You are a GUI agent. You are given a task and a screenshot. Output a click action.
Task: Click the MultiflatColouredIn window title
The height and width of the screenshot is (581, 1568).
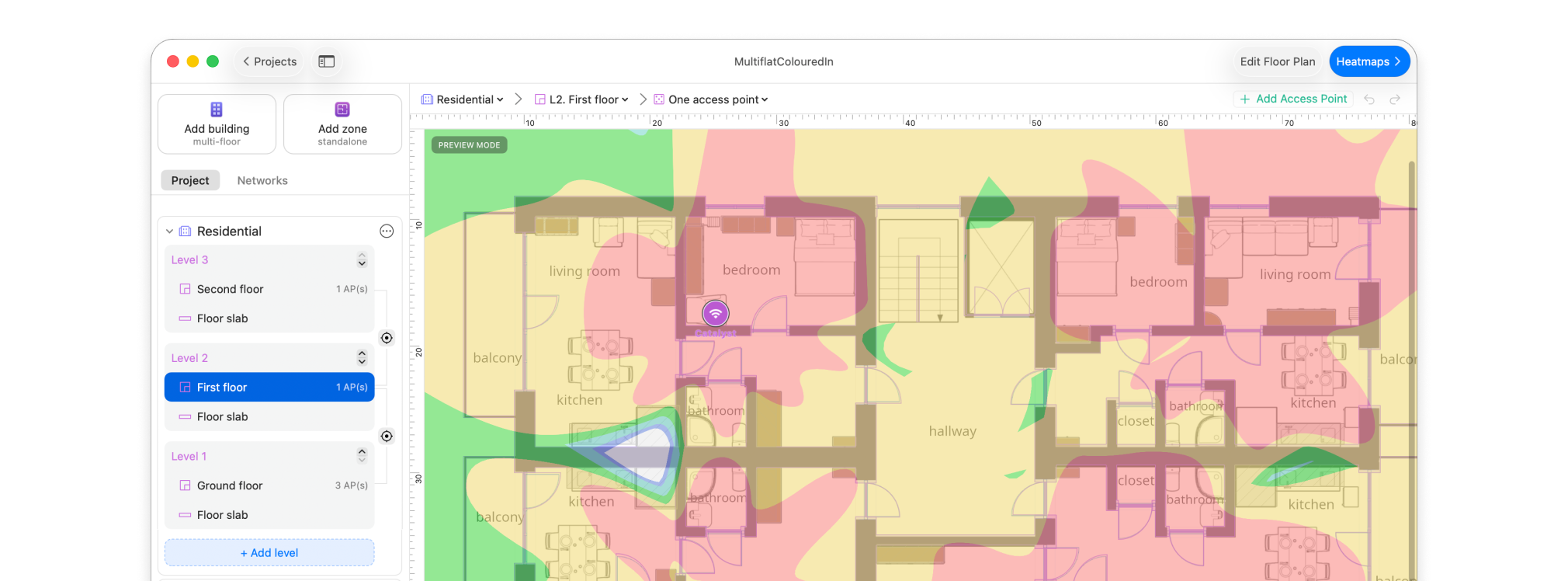pos(784,61)
